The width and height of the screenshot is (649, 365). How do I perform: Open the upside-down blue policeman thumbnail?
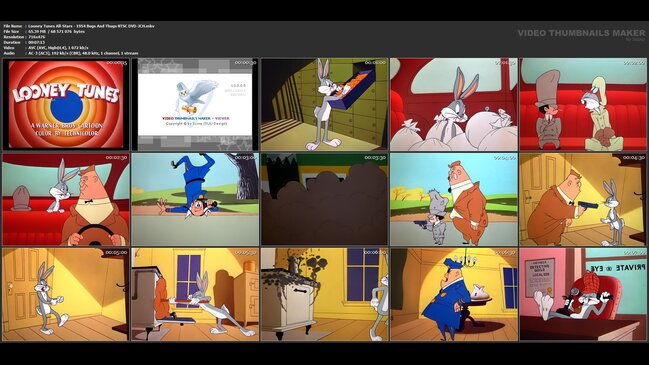coord(195,199)
